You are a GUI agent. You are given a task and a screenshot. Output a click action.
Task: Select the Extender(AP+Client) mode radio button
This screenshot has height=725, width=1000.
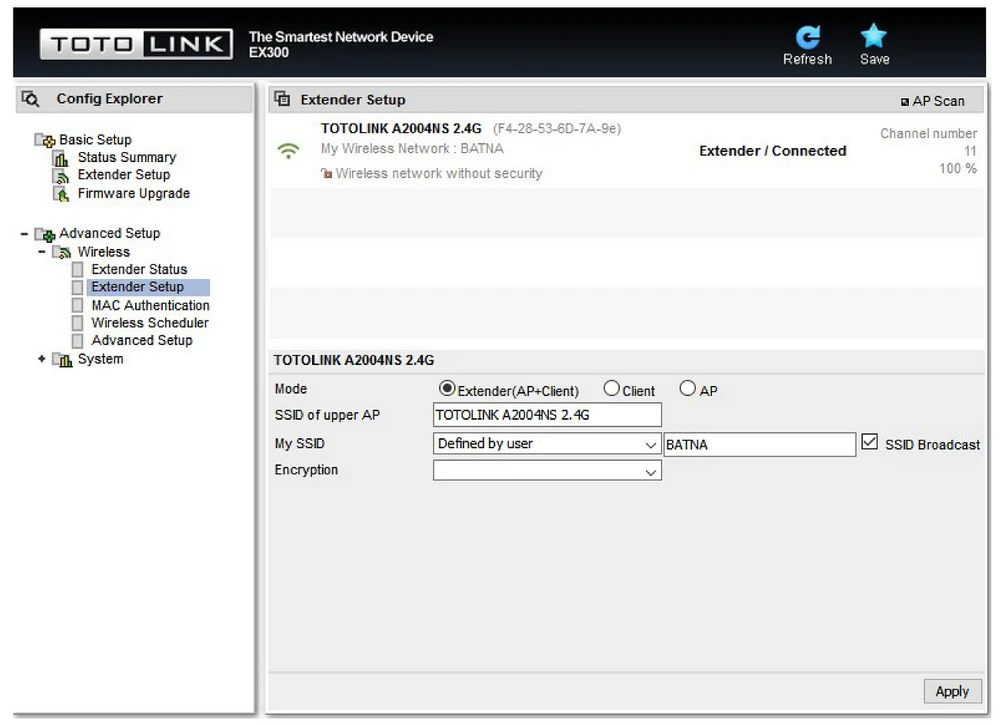447,389
